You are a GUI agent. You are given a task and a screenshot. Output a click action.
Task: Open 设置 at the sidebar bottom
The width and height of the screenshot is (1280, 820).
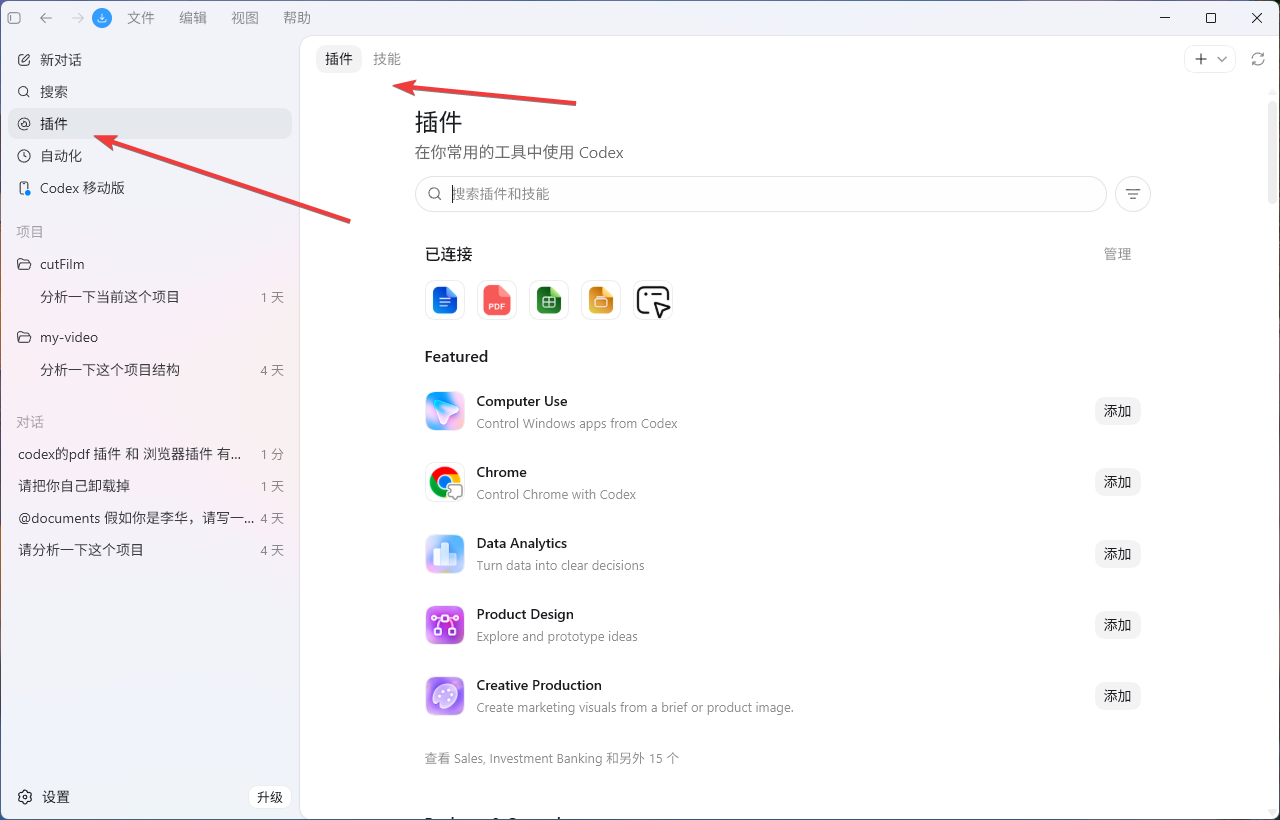44,797
